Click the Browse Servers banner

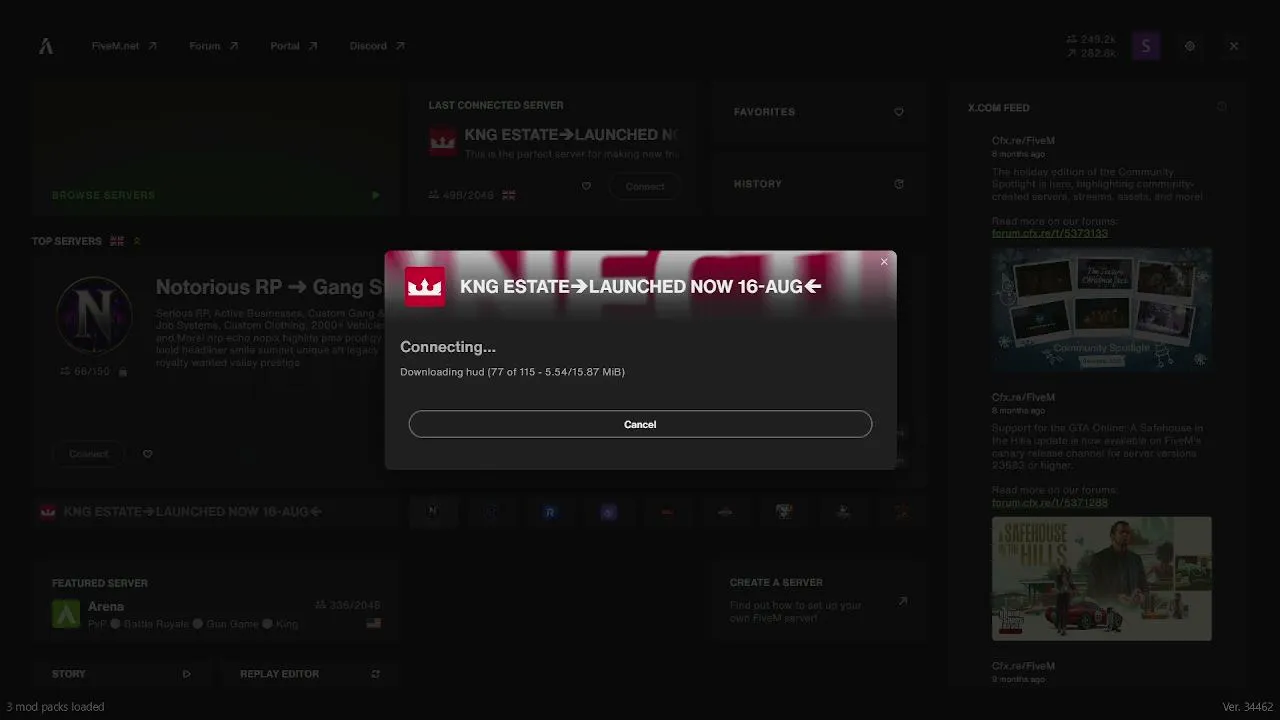point(216,149)
